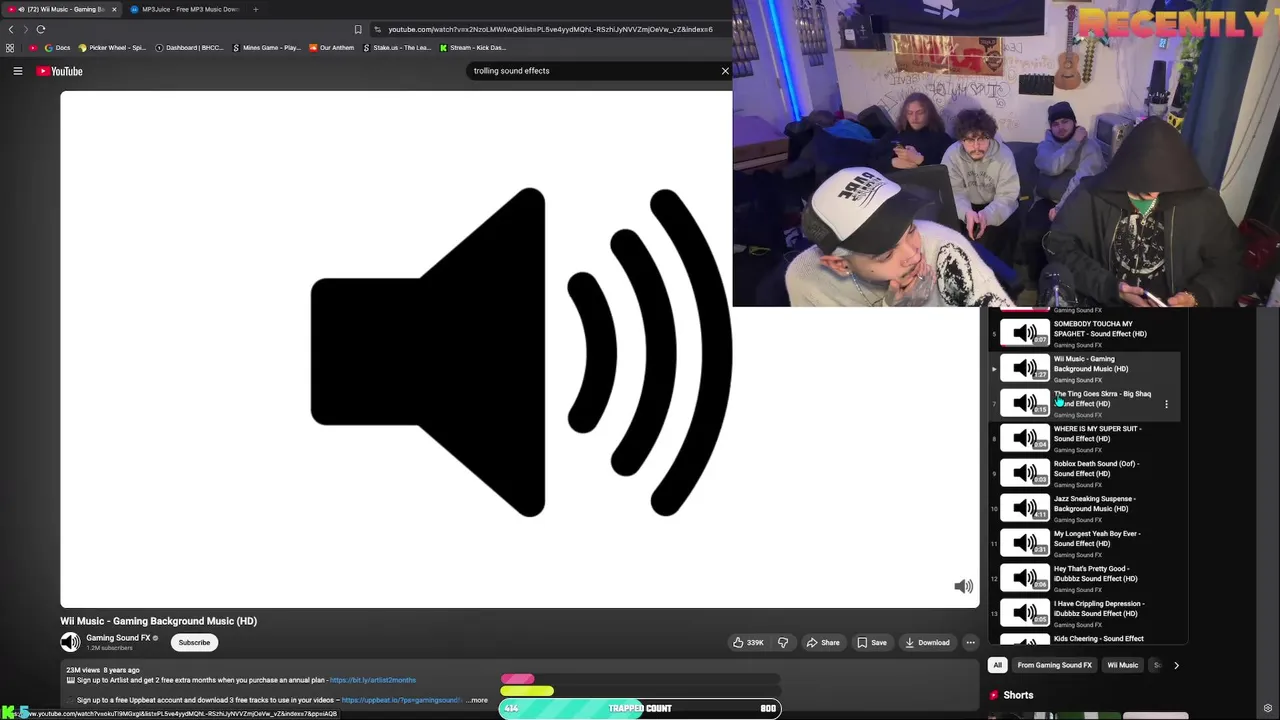
Task: Share the Wii Music video
Action: 823,643
